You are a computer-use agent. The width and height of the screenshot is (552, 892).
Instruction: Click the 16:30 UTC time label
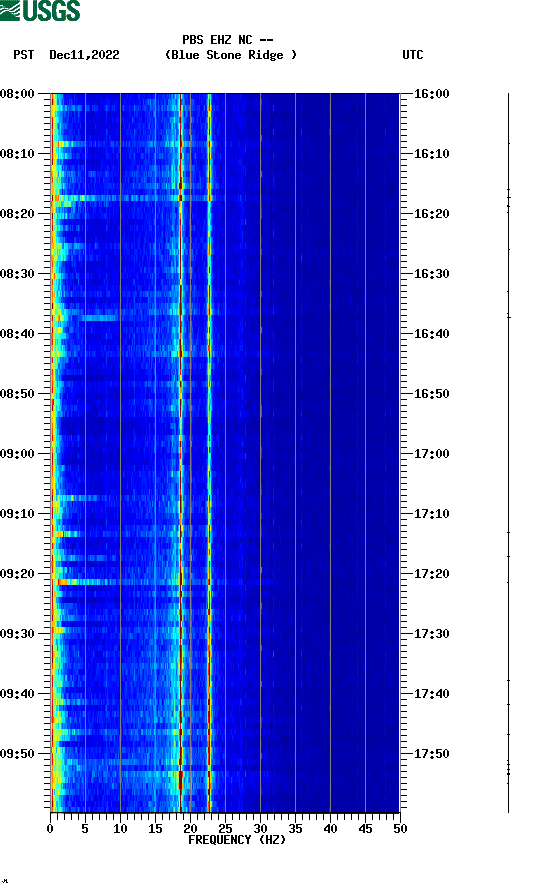[431, 274]
